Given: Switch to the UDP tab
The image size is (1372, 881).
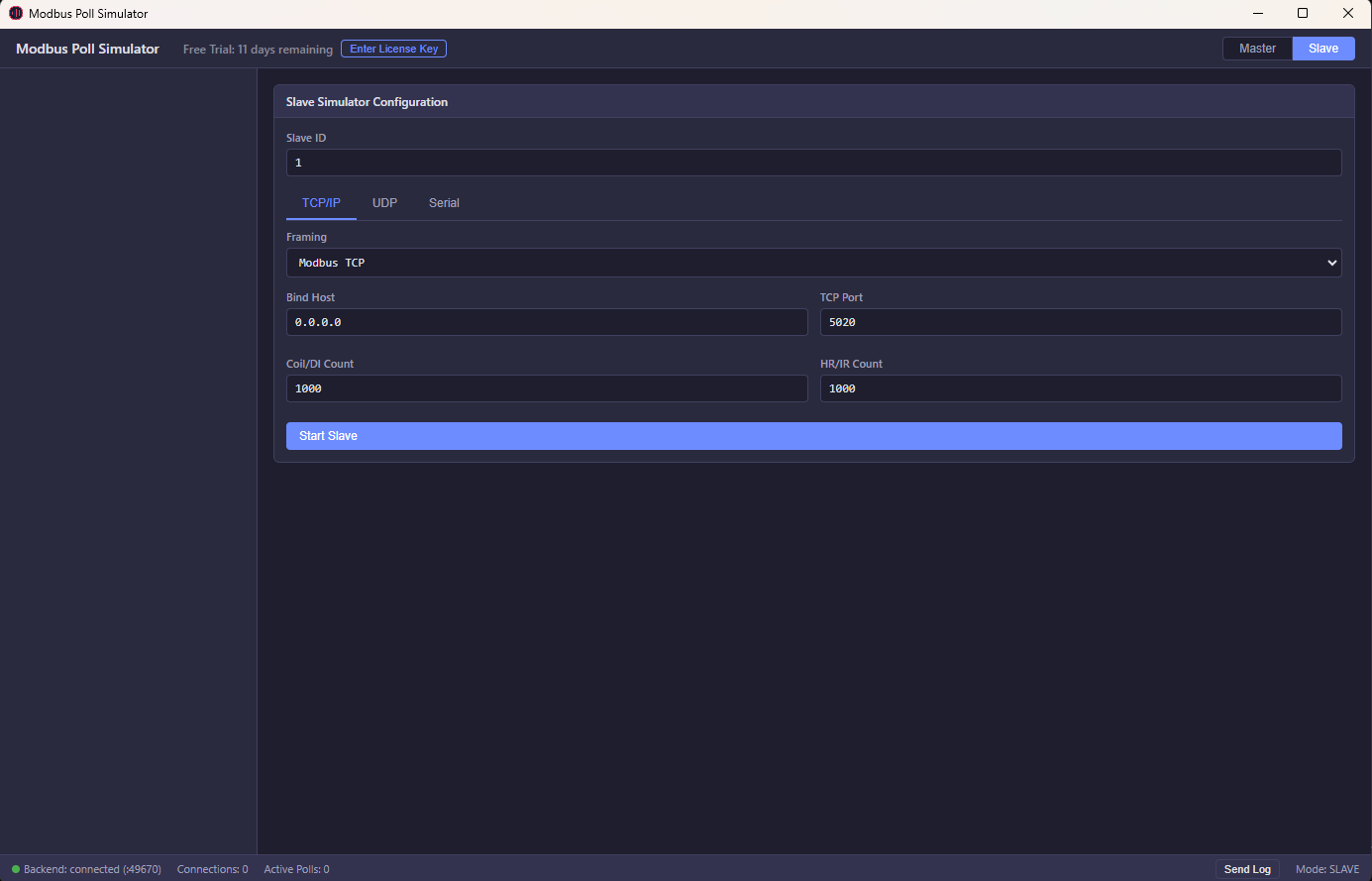Looking at the screenshot, I should click(384, 202).
